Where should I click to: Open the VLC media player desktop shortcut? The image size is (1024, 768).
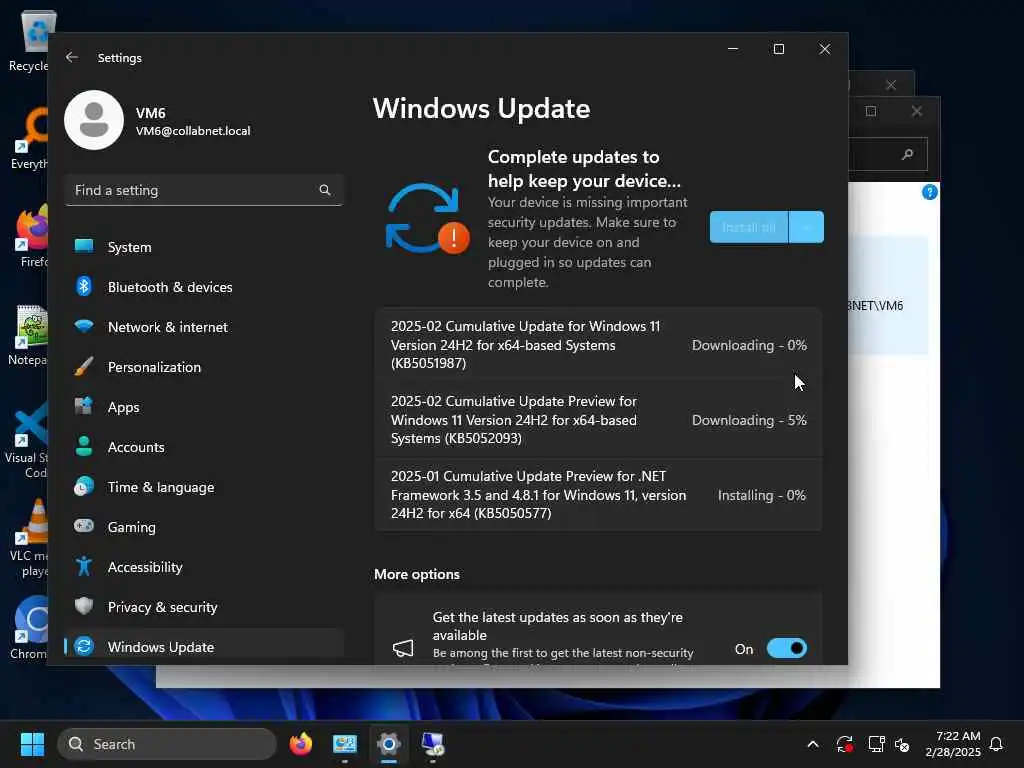click(29, 539)
